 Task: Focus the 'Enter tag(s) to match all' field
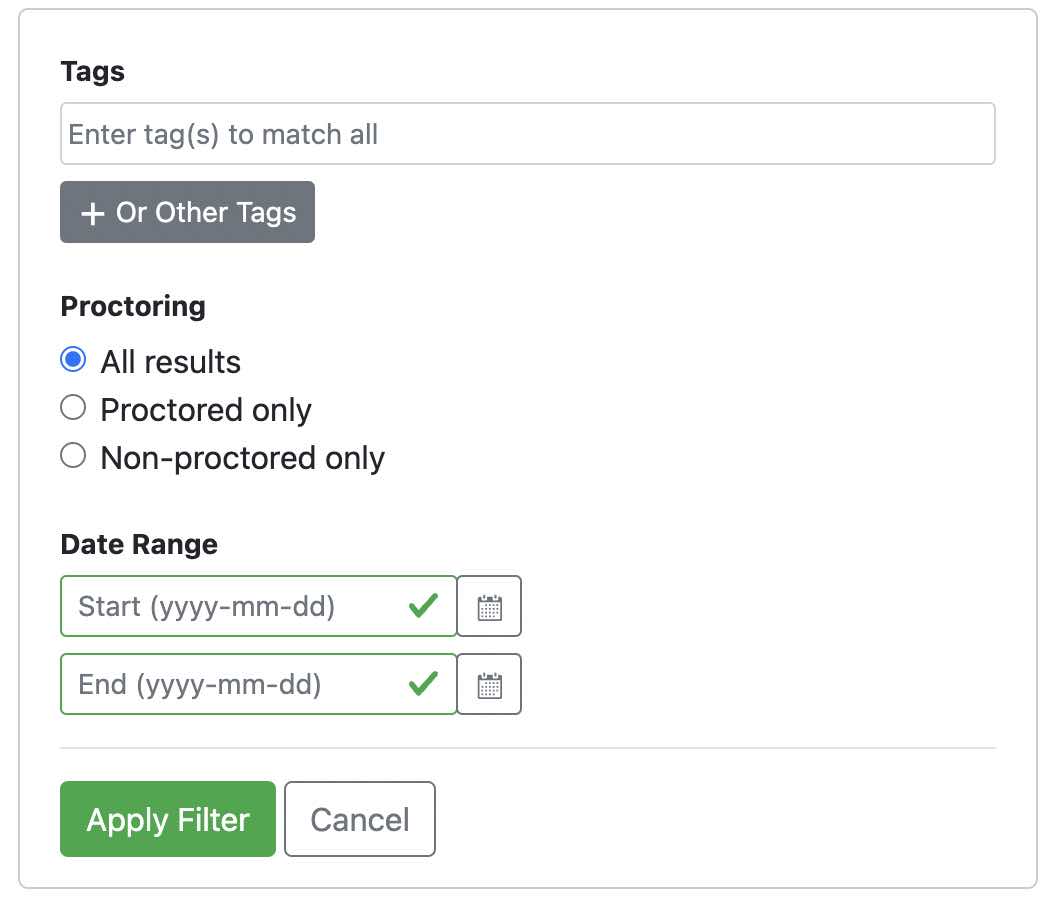(x=528, y=134)
